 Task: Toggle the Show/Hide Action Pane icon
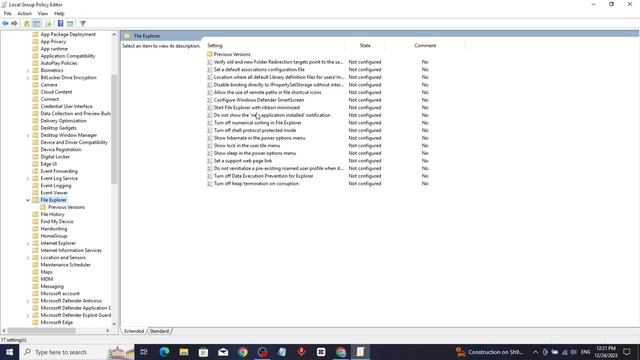70,24
